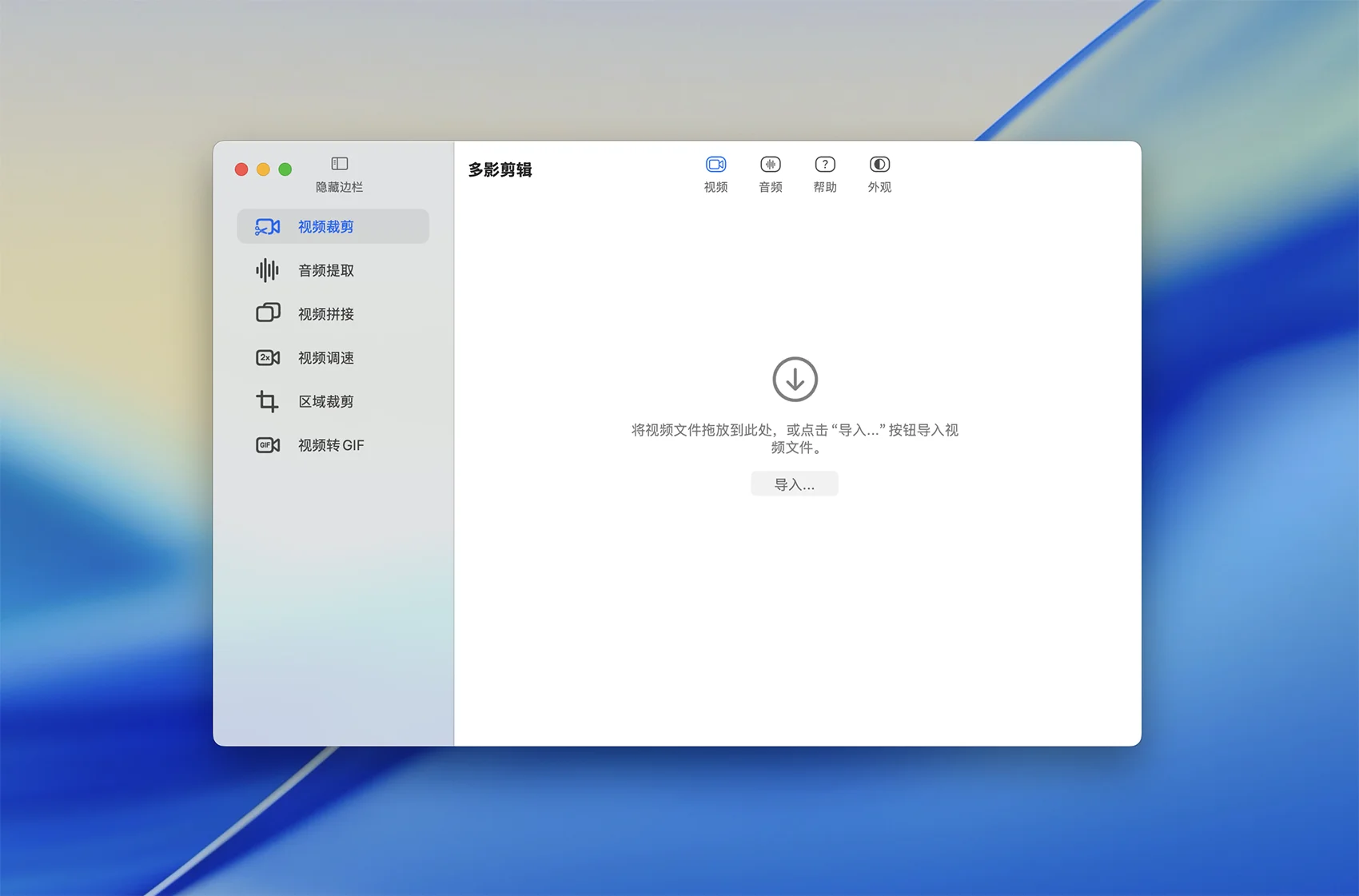Click the 多影剪辑 window title
This screenshot has height=896, width=1359.
click(500, 169)
